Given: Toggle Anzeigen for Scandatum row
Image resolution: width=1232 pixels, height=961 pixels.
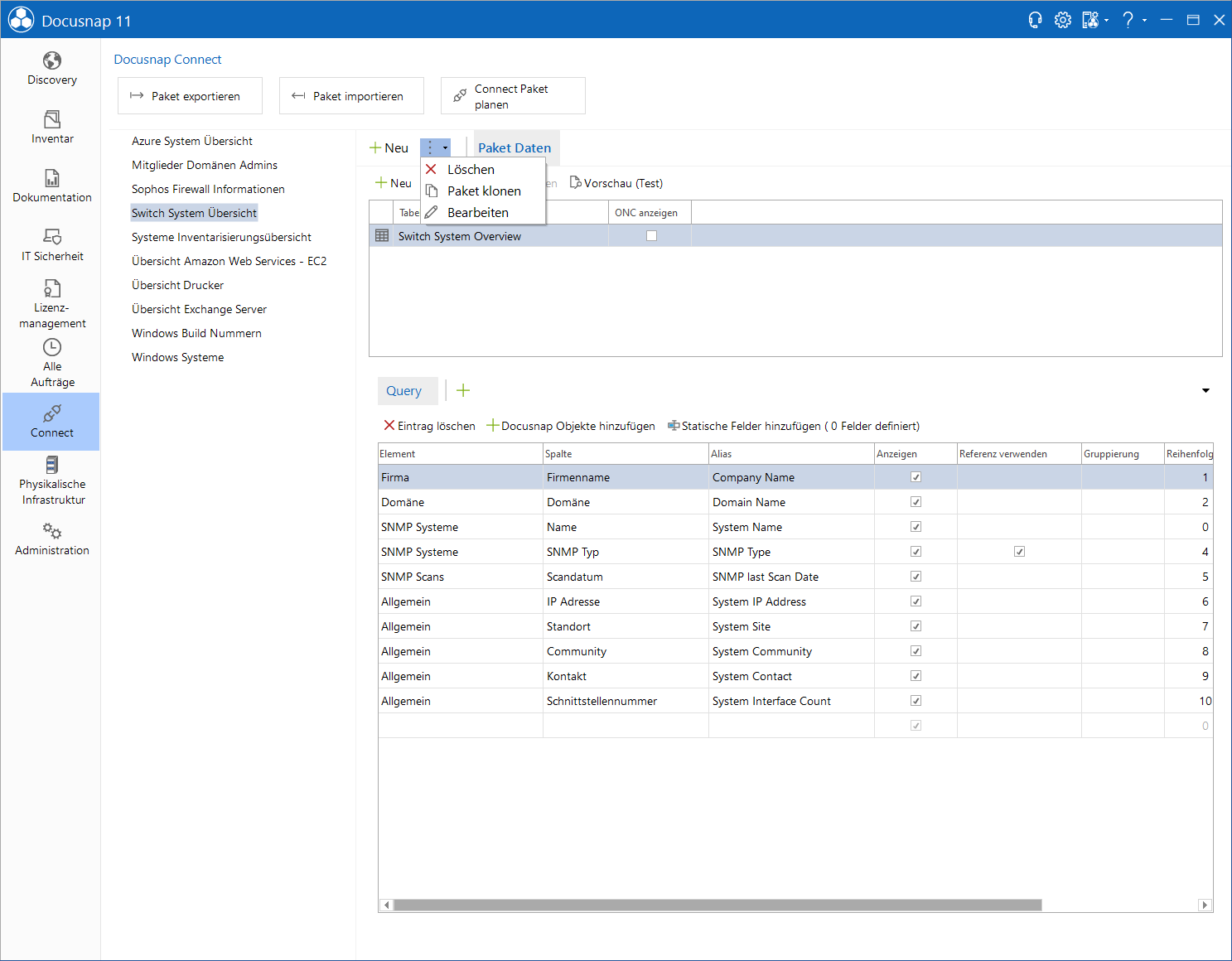Looking at the screenshot, I should [916, 577].
